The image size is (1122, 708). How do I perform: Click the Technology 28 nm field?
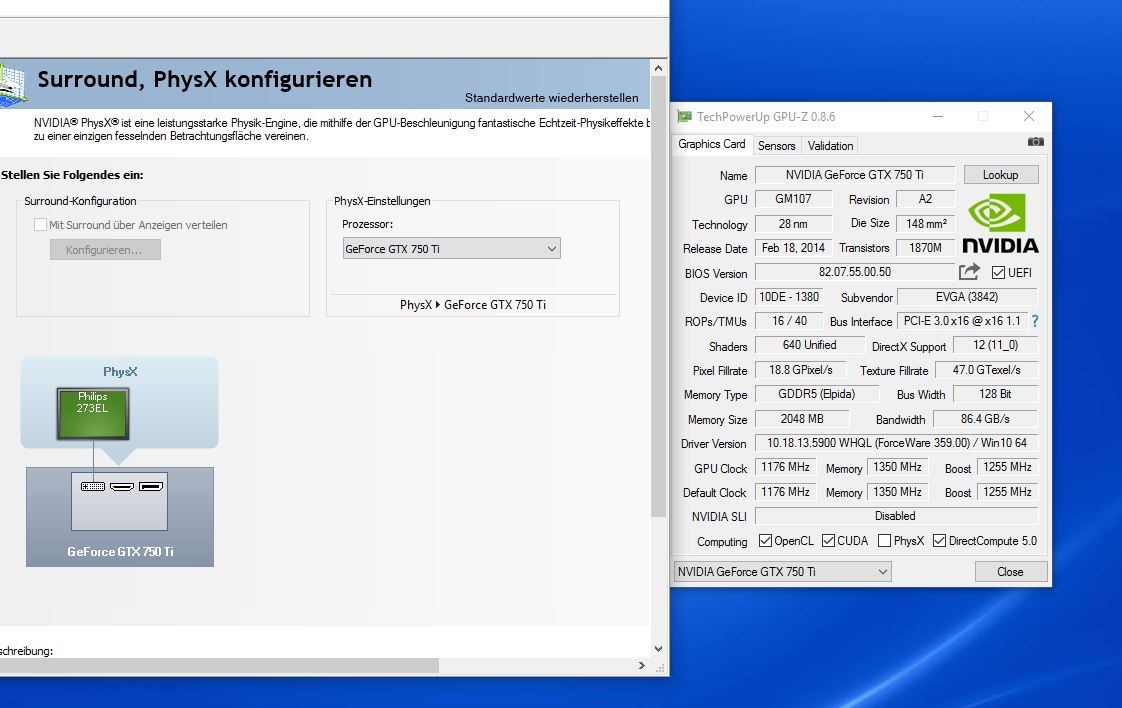click(x=794, y=223)
